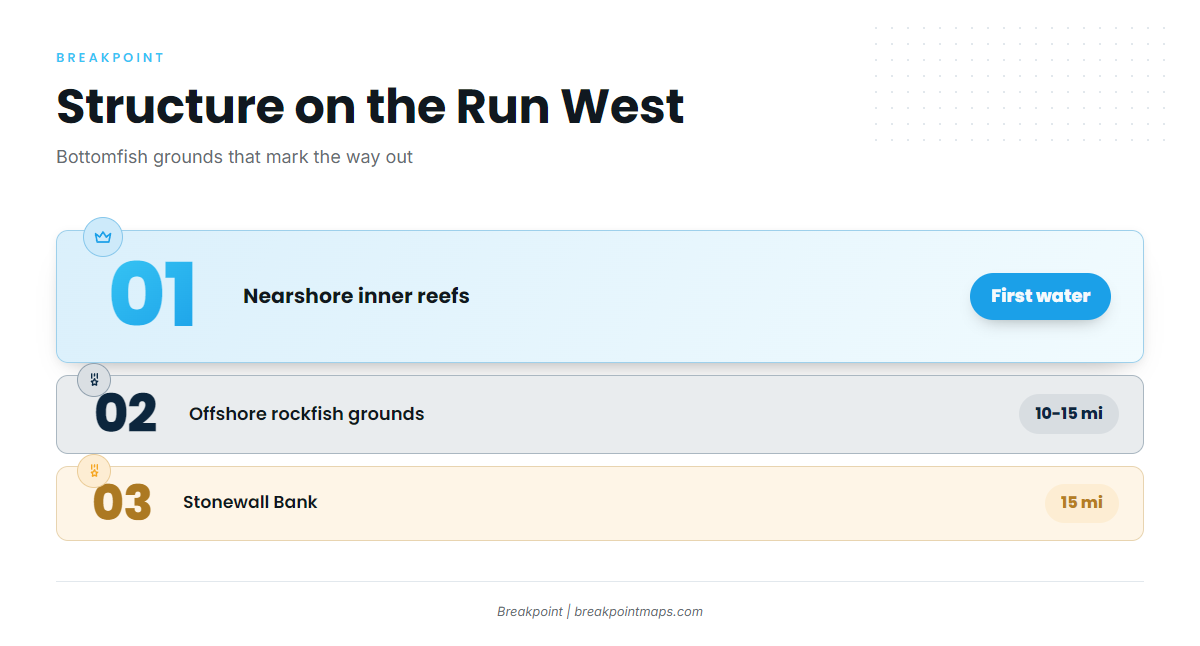Select the gray second-place card background
The width and height of the screenshot is (1200, 646).
coord(600,414)
